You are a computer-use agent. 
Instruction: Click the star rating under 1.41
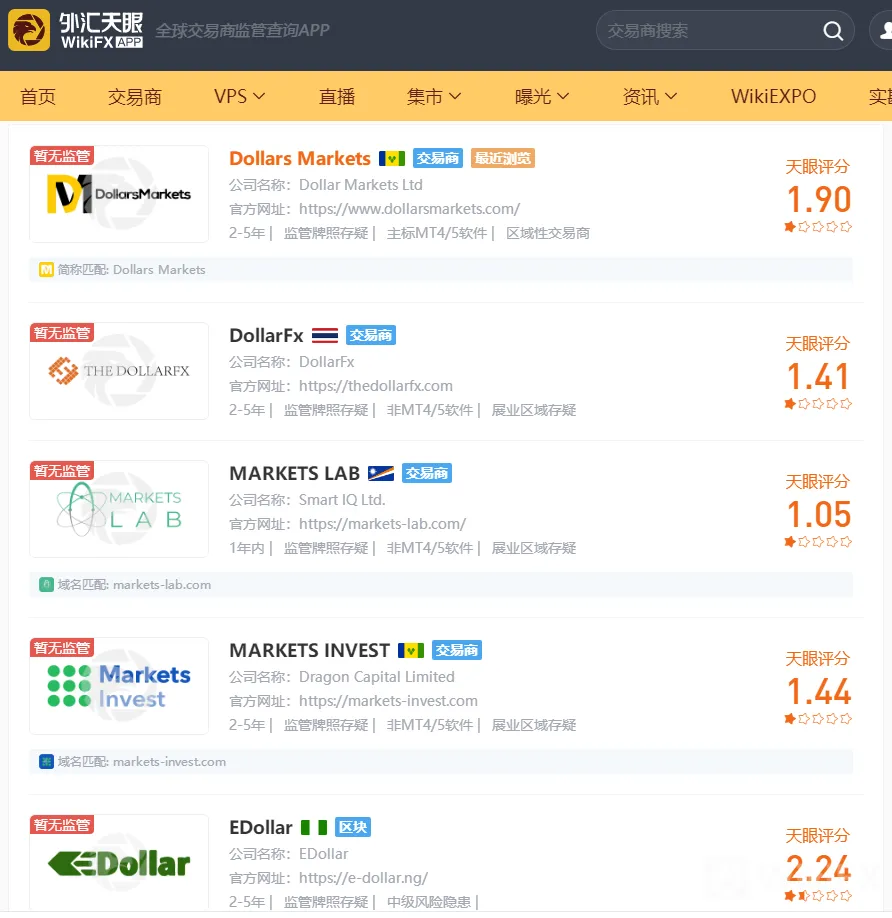[818, 403]
